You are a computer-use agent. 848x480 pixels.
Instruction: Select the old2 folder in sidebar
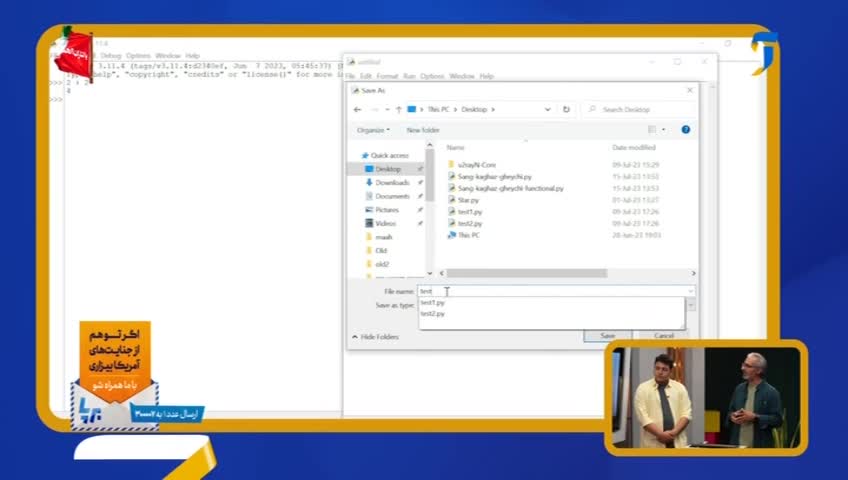point(382,264)
